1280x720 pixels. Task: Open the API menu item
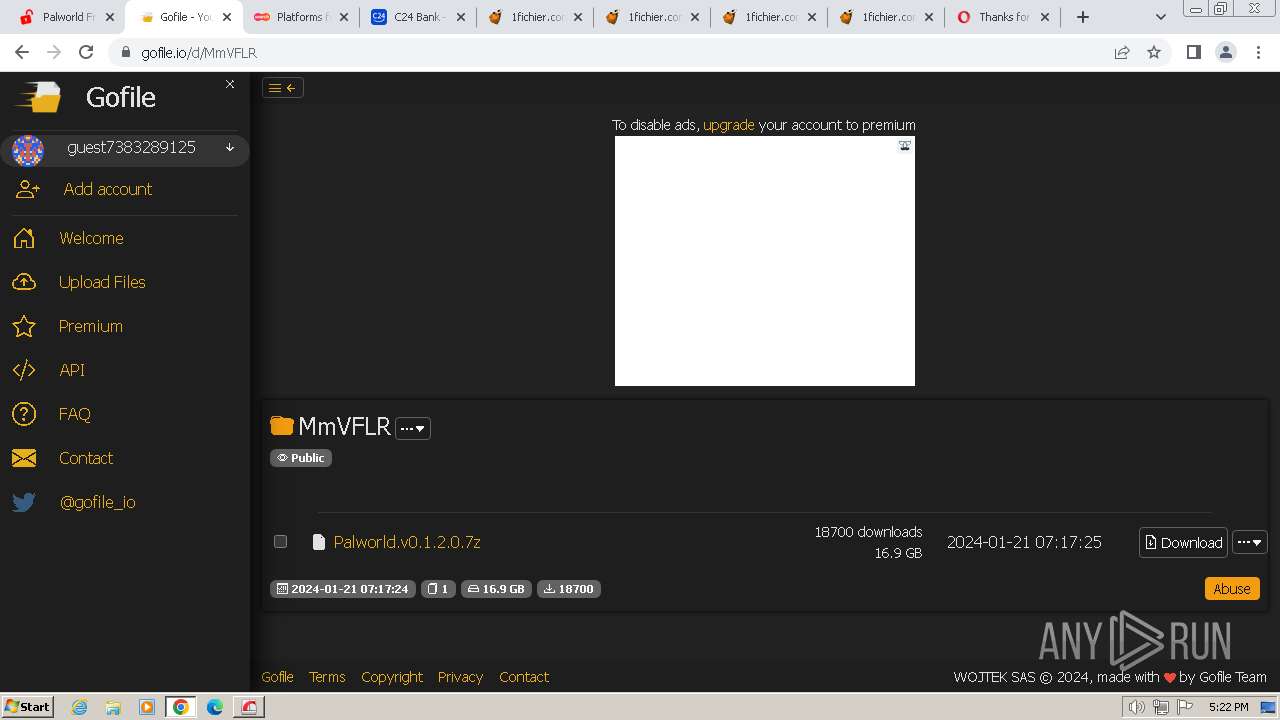(72, 370)
